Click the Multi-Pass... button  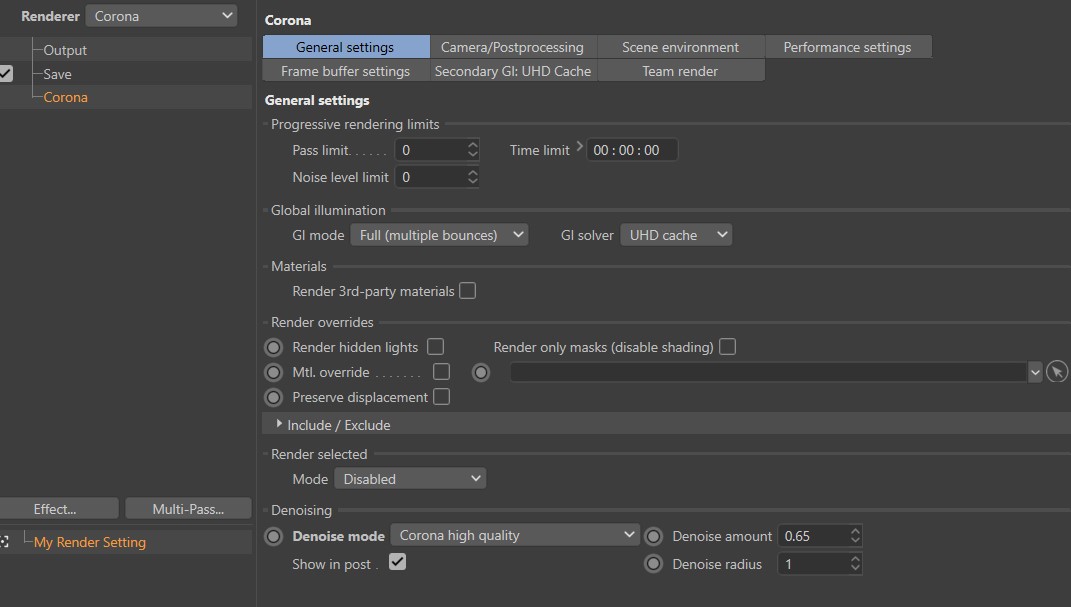click(189, 509)
